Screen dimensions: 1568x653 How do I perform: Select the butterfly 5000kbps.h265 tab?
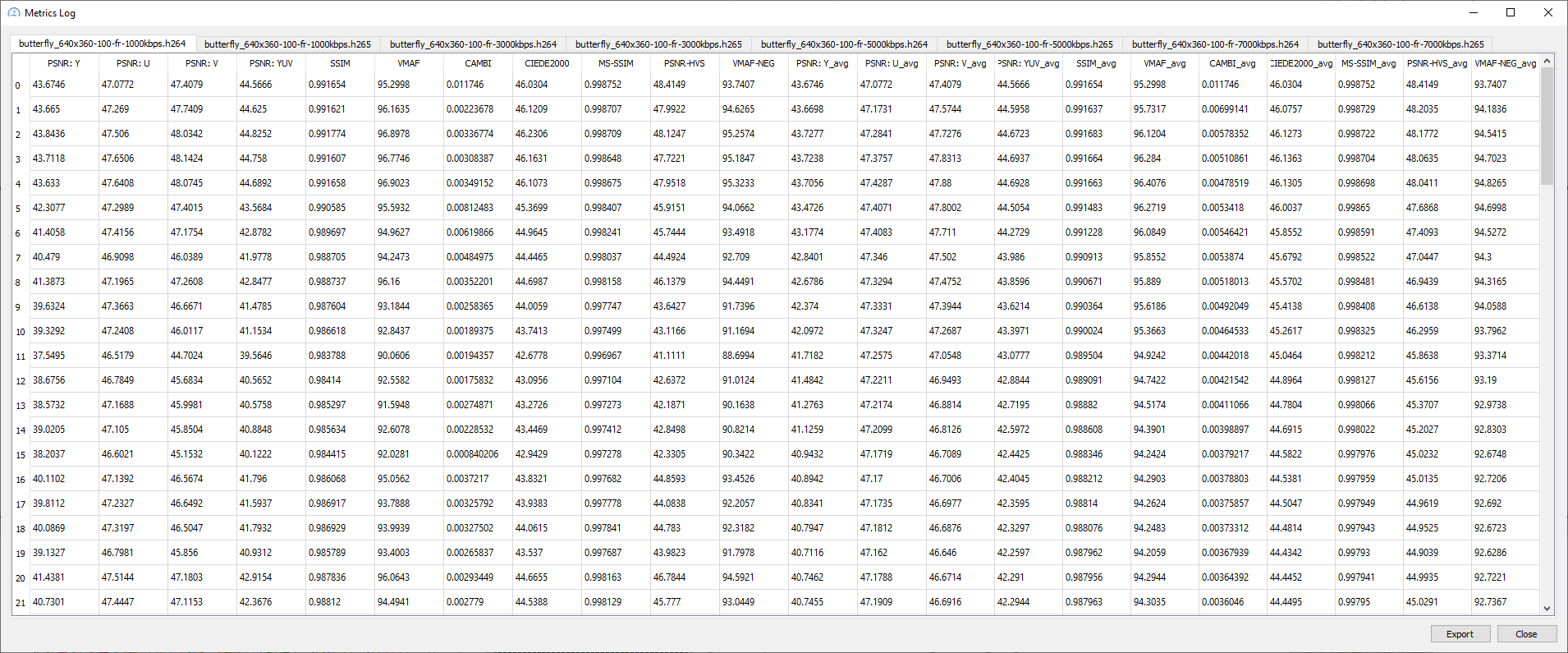pyautogui.click(x=1029, y=44)
